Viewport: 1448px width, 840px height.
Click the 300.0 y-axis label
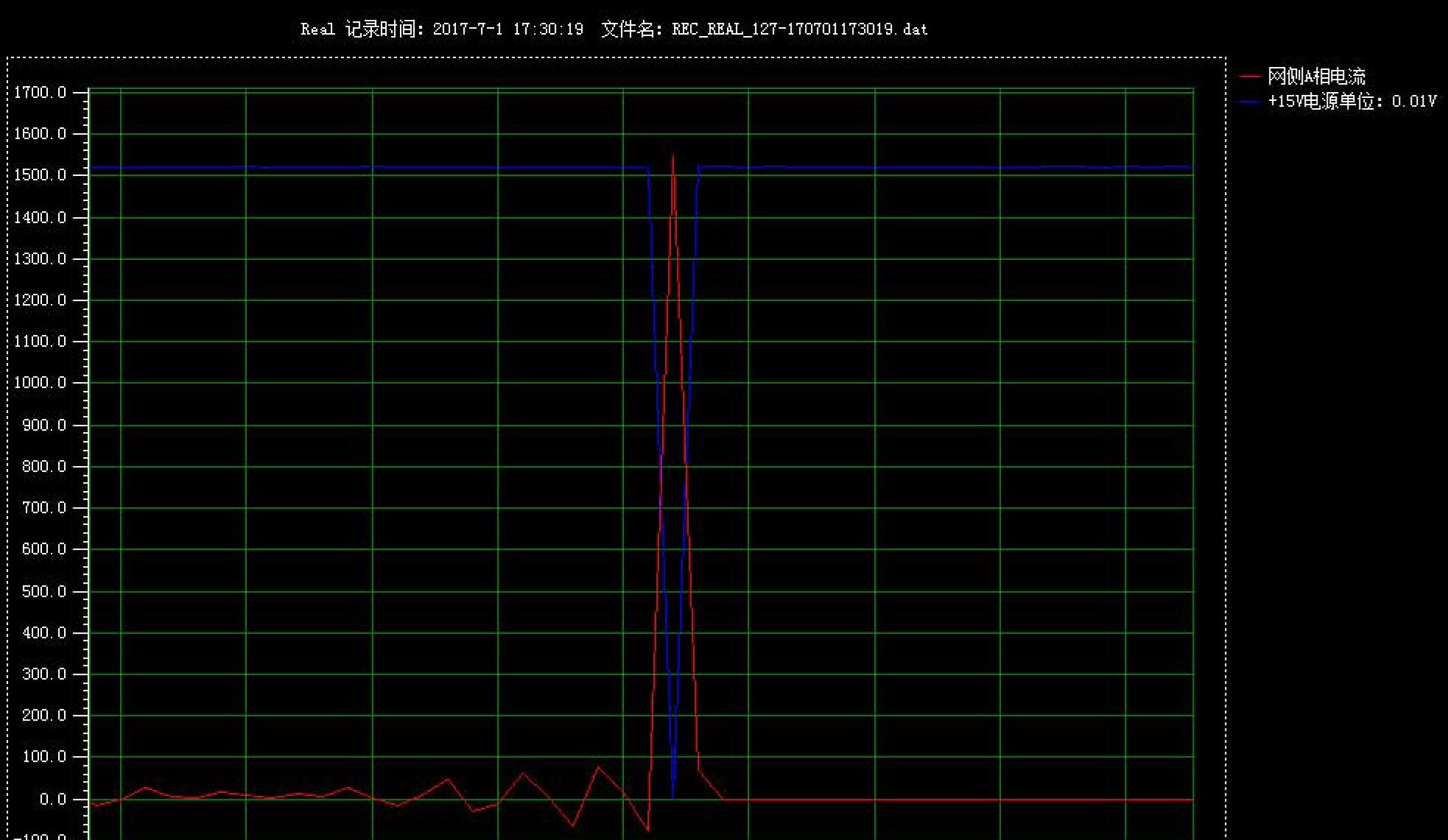pos(44,674)
